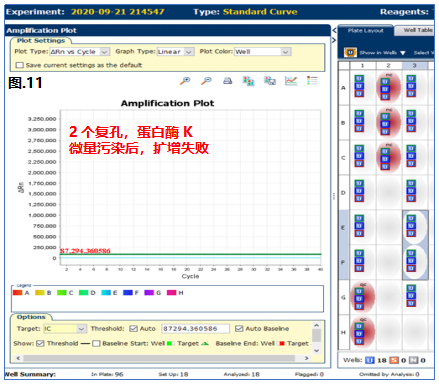Viewport: 439px width, 385px height.
Task: Open the Plot Type dropdown
Action: [80, 52]
